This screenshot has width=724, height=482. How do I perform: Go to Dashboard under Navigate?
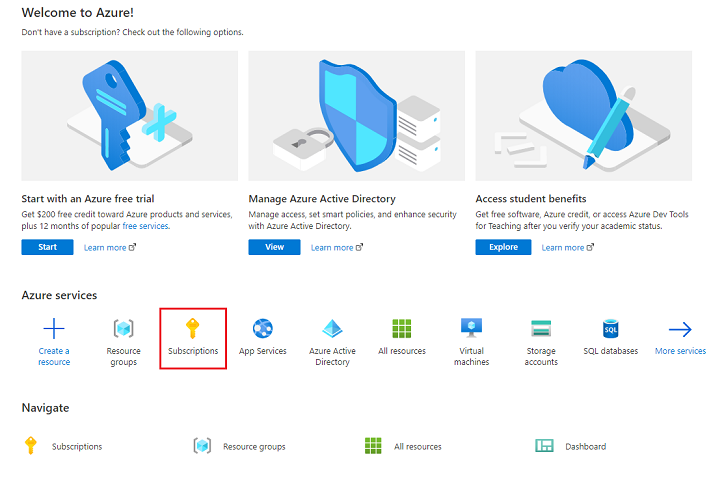[585, 446]
